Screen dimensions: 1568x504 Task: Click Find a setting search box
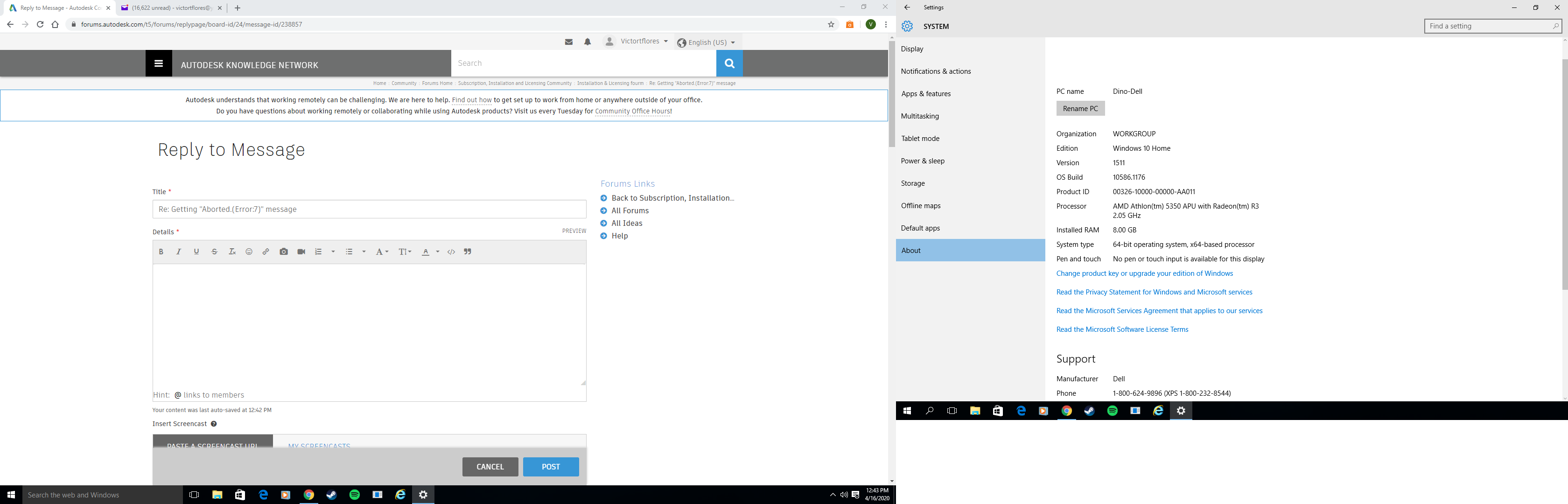click(1492, 26)
